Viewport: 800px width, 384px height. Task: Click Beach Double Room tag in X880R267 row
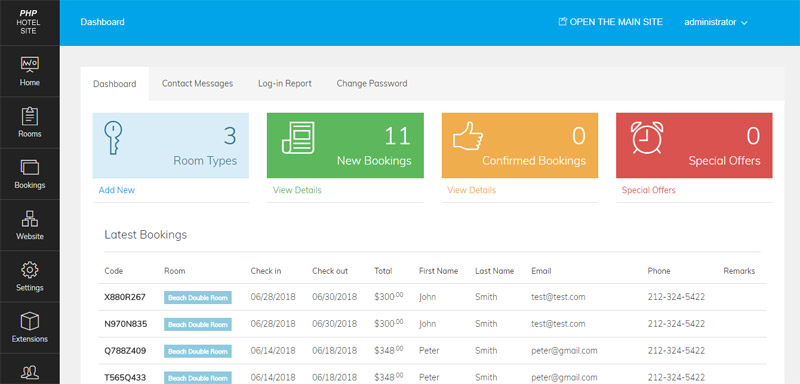point(198,297)
